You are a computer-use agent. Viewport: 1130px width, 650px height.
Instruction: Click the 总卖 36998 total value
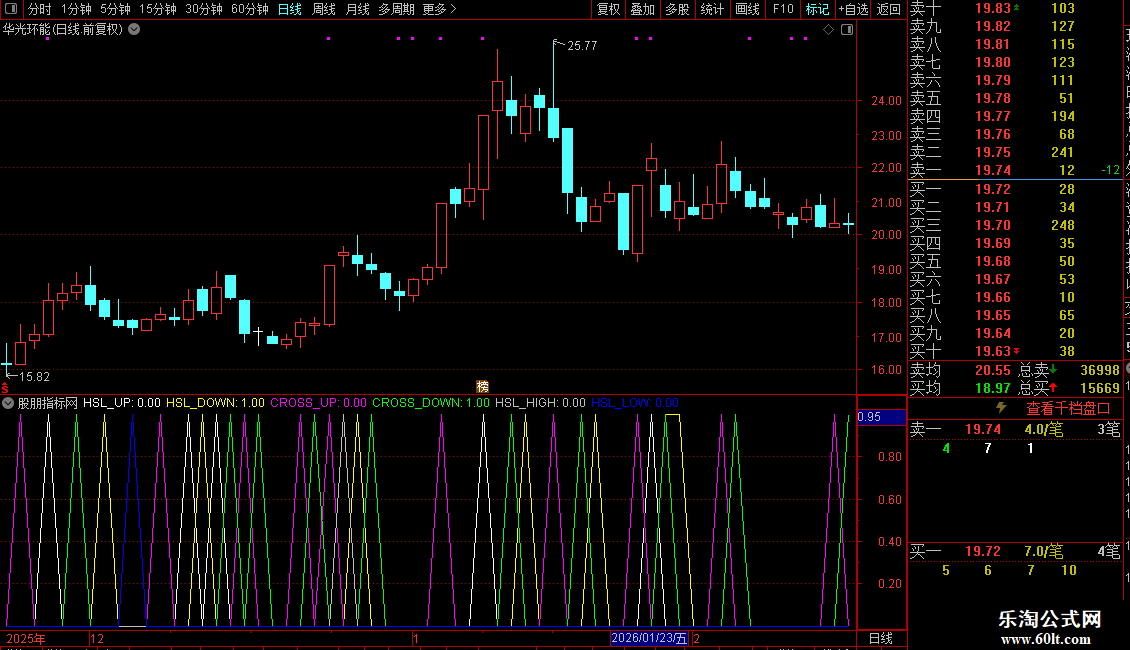coord(1069,370)
